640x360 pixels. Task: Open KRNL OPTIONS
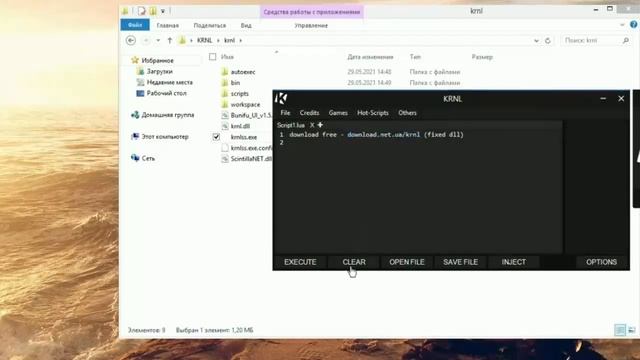click(601, 262)
